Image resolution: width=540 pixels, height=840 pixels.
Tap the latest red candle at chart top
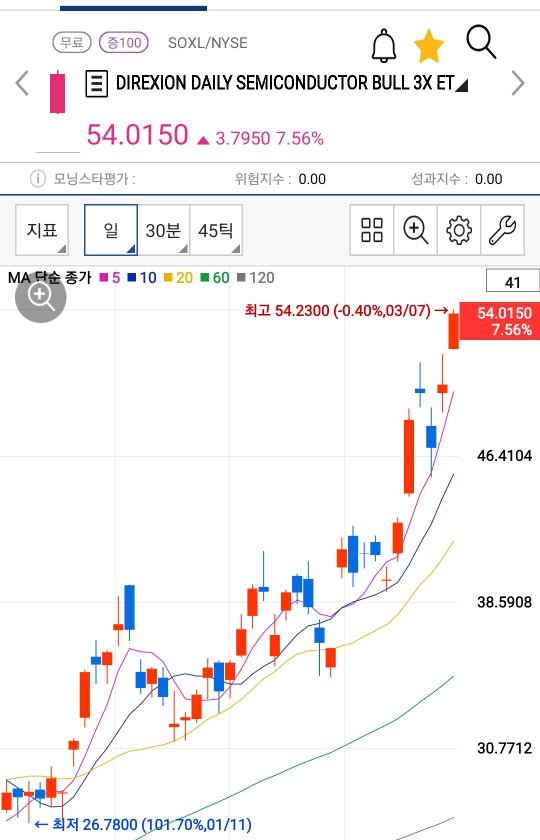(x=454, y=329)
